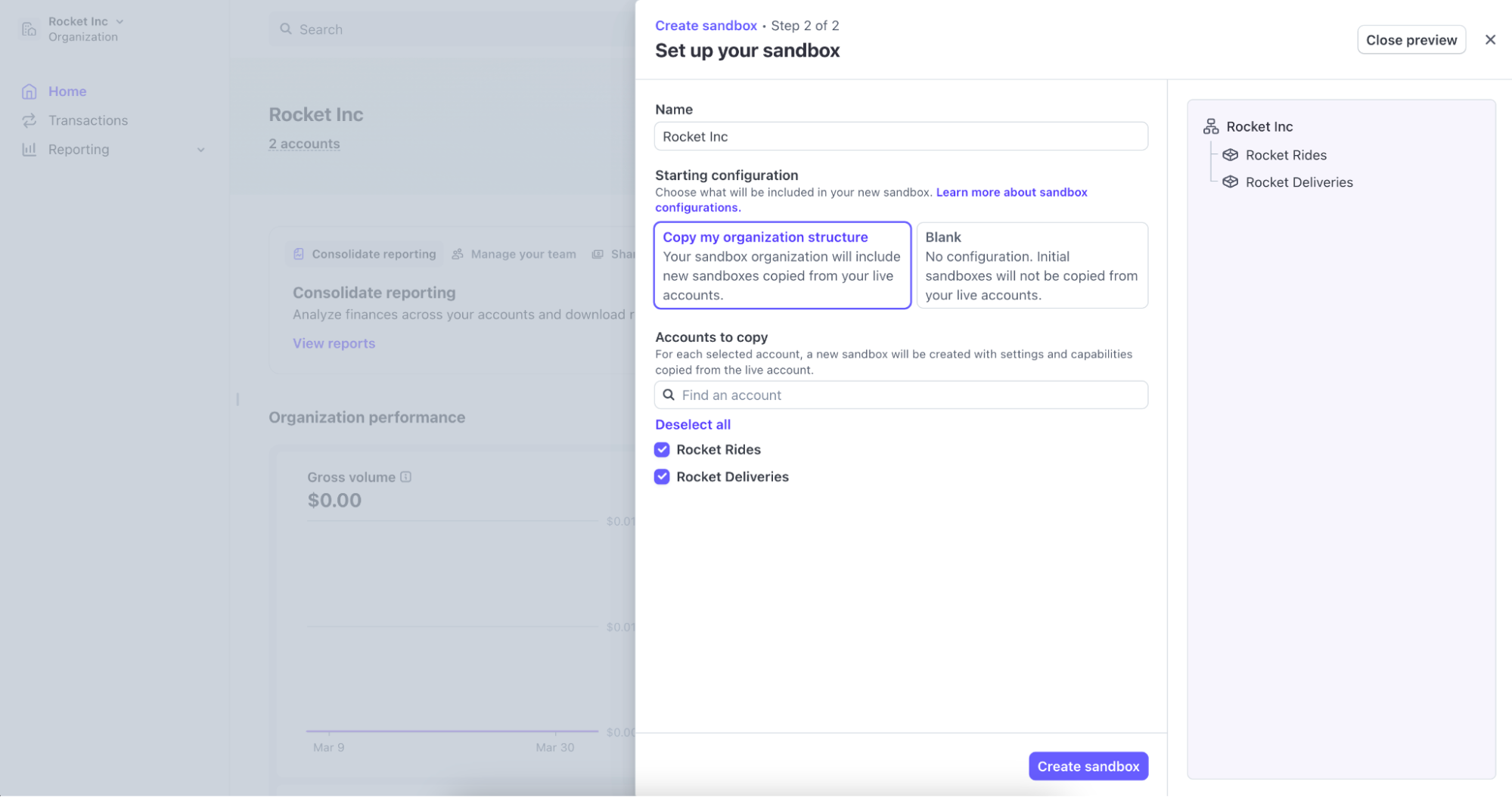Screen dimensions: 1512x797
Task: Expand the Reporting menu chevron
Action: click(200, 150)
